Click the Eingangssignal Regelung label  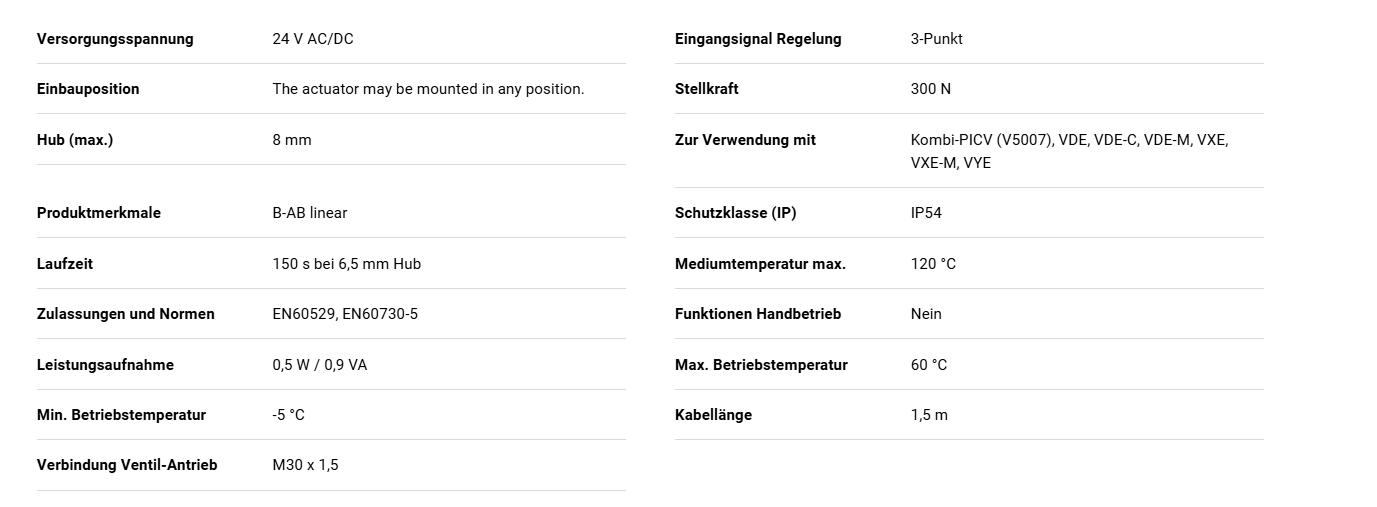pos(758,39)
